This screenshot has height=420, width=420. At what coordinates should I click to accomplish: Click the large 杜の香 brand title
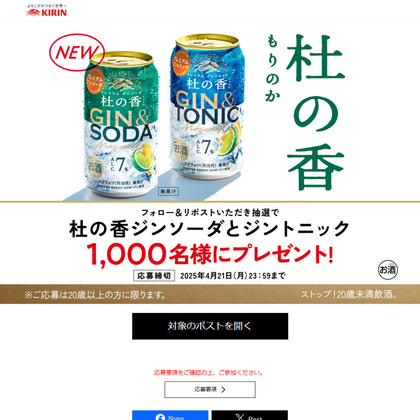click(315, 112)
